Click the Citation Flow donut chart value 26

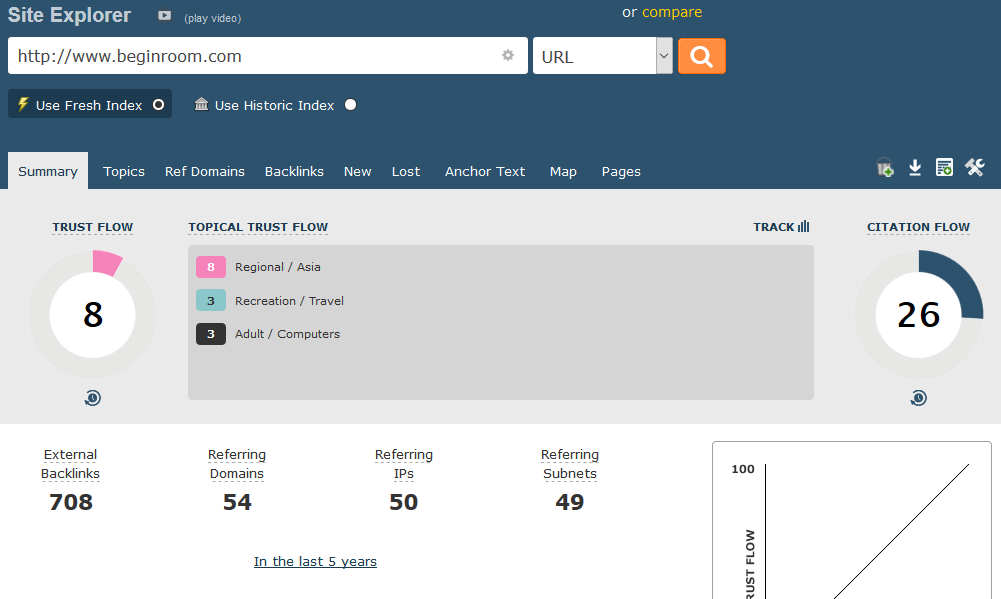(919, 314)
